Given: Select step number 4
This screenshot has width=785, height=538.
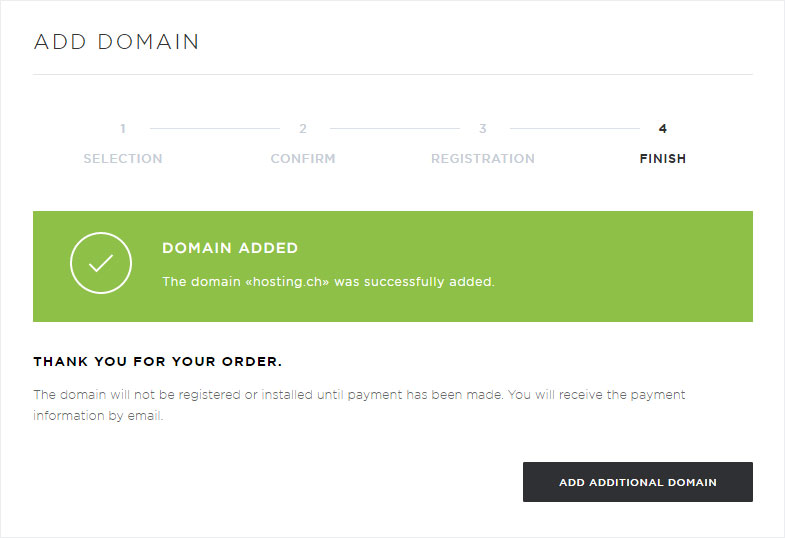Looking at the screenshot, I should tap(662, 129).
